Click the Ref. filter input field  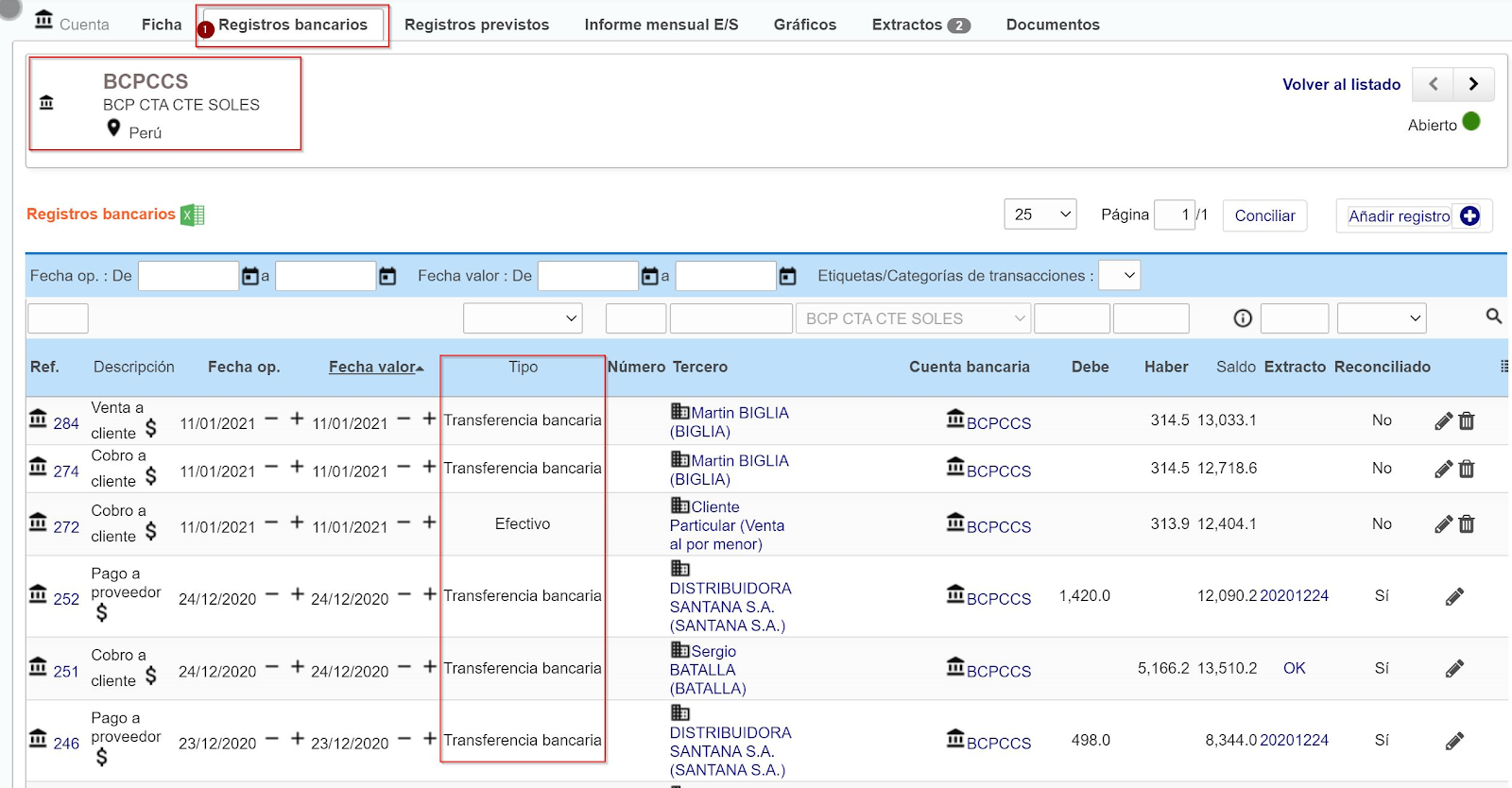coord(58,318)
